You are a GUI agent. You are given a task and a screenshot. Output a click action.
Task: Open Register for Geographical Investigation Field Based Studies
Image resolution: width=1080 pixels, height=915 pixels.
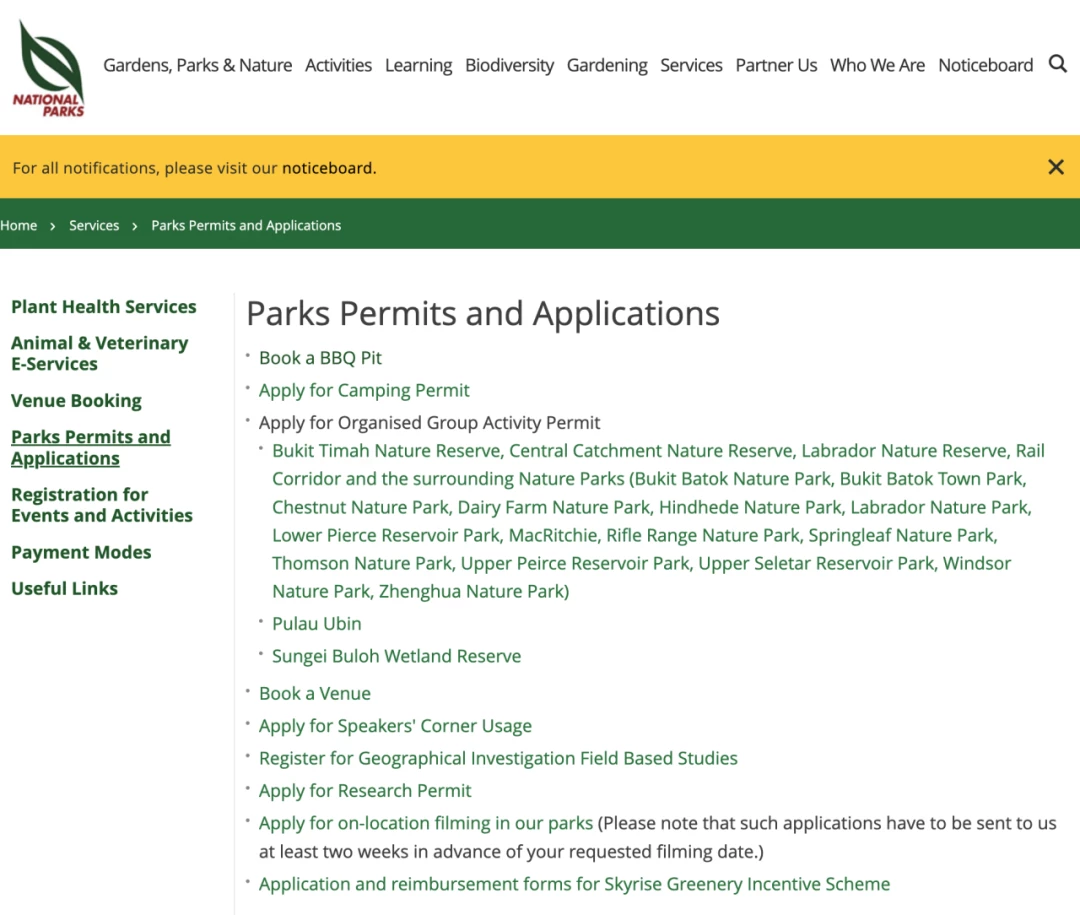pyautogui.click(x=498, y=759)
